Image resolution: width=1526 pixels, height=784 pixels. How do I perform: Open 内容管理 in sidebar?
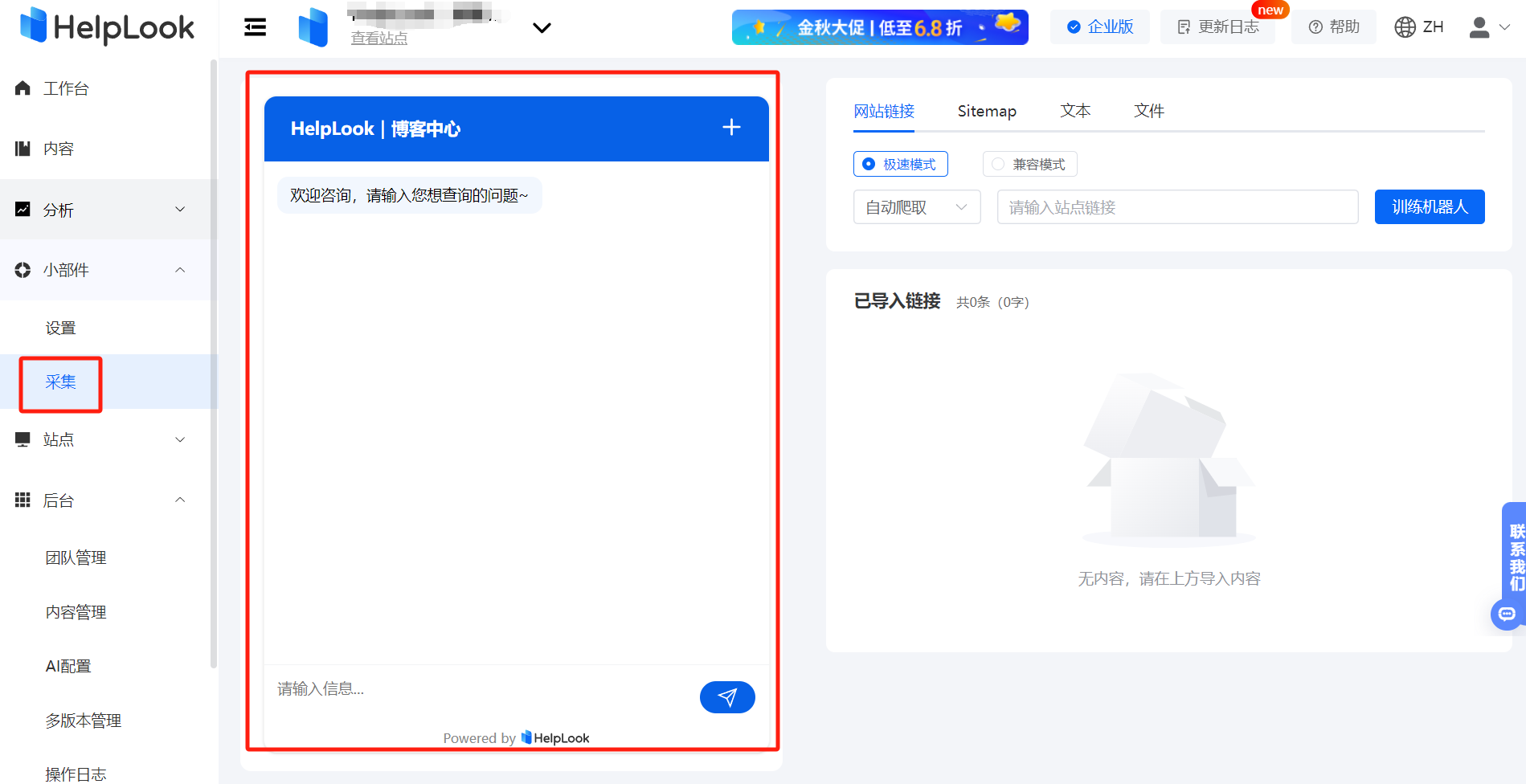pyautogui.click(x=76, y=612)
